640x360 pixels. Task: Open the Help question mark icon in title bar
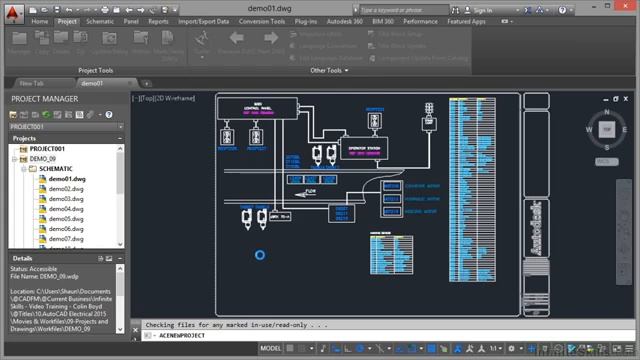(x=562, y=10)
